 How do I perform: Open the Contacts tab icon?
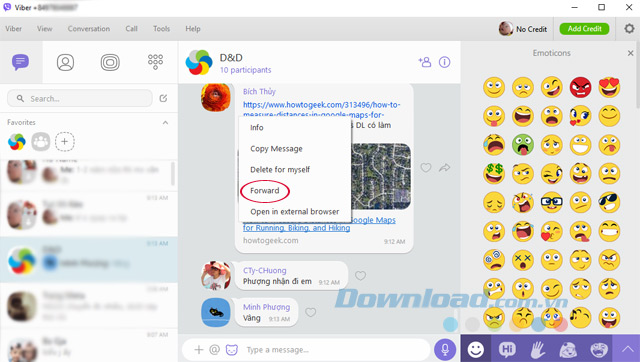click(x=65, y=62)
